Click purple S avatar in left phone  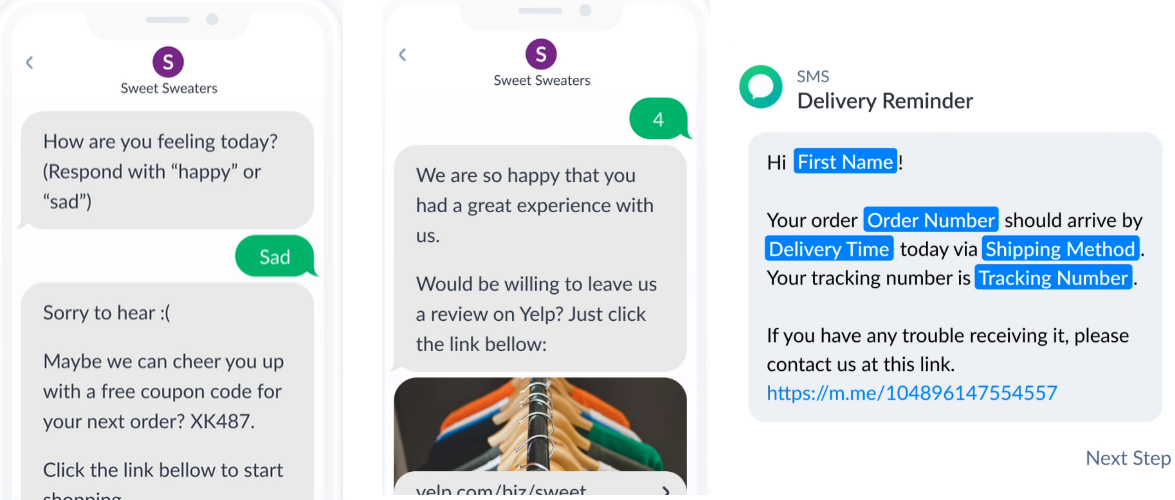pyautogui.click(x=169, y=62)
